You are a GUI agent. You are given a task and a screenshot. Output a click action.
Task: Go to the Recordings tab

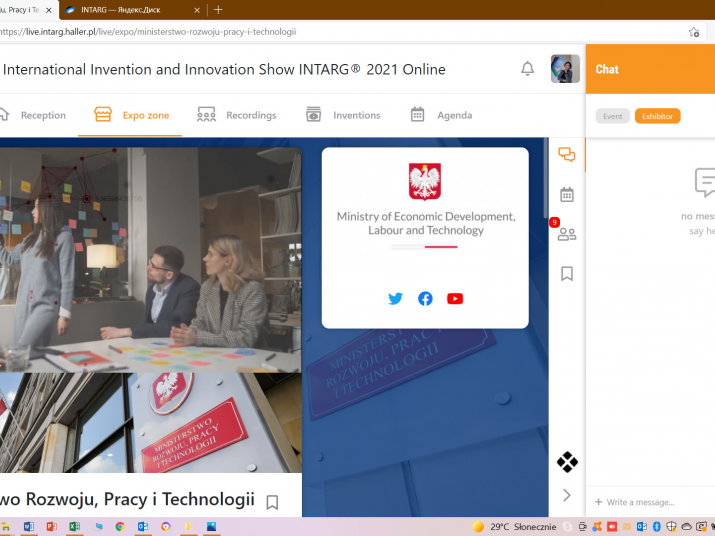click(237, 115)
